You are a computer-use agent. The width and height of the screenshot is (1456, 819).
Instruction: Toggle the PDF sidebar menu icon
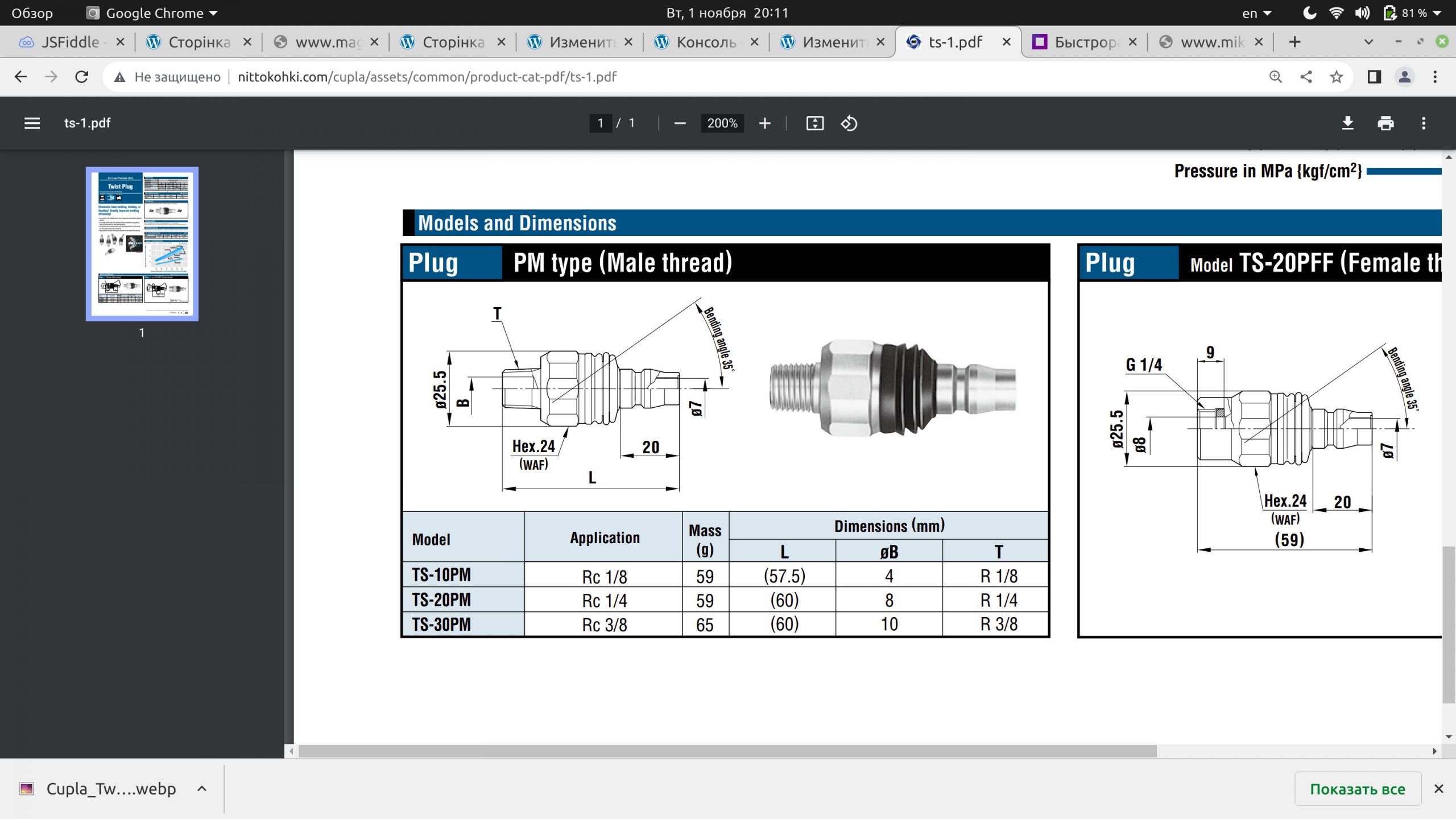[x=32, y=123]
